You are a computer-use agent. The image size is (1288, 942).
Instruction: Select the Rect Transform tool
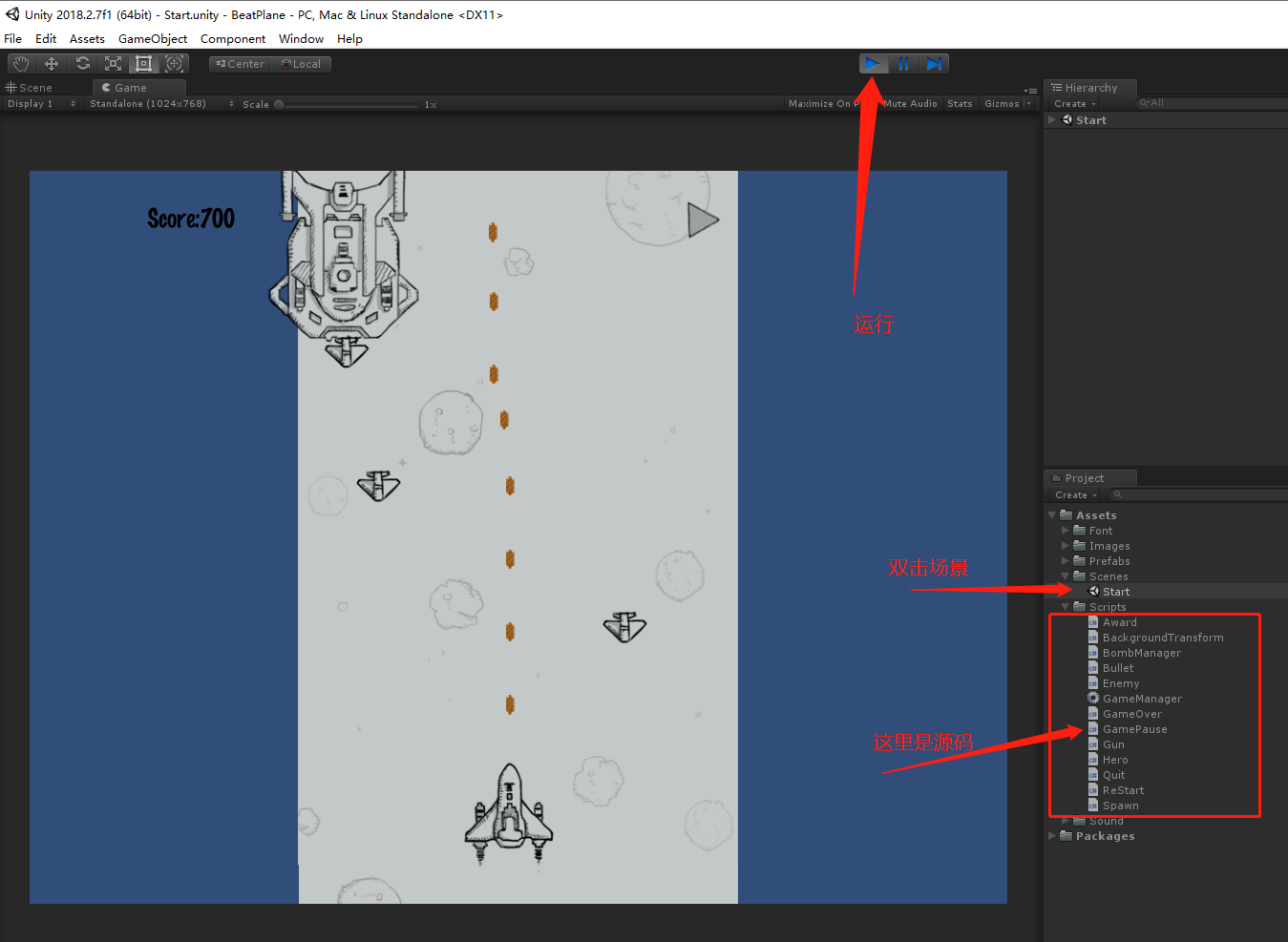click(x=144, y=64)
